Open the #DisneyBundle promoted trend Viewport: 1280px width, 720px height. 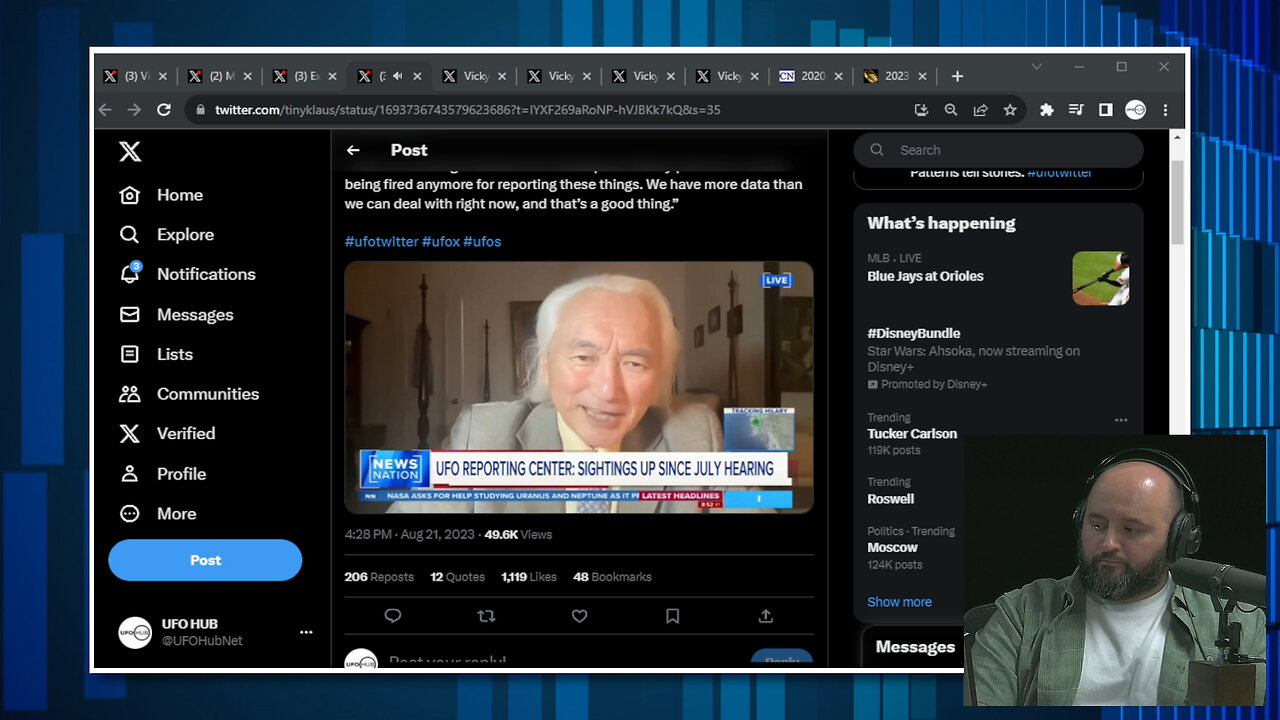(913, 333)
